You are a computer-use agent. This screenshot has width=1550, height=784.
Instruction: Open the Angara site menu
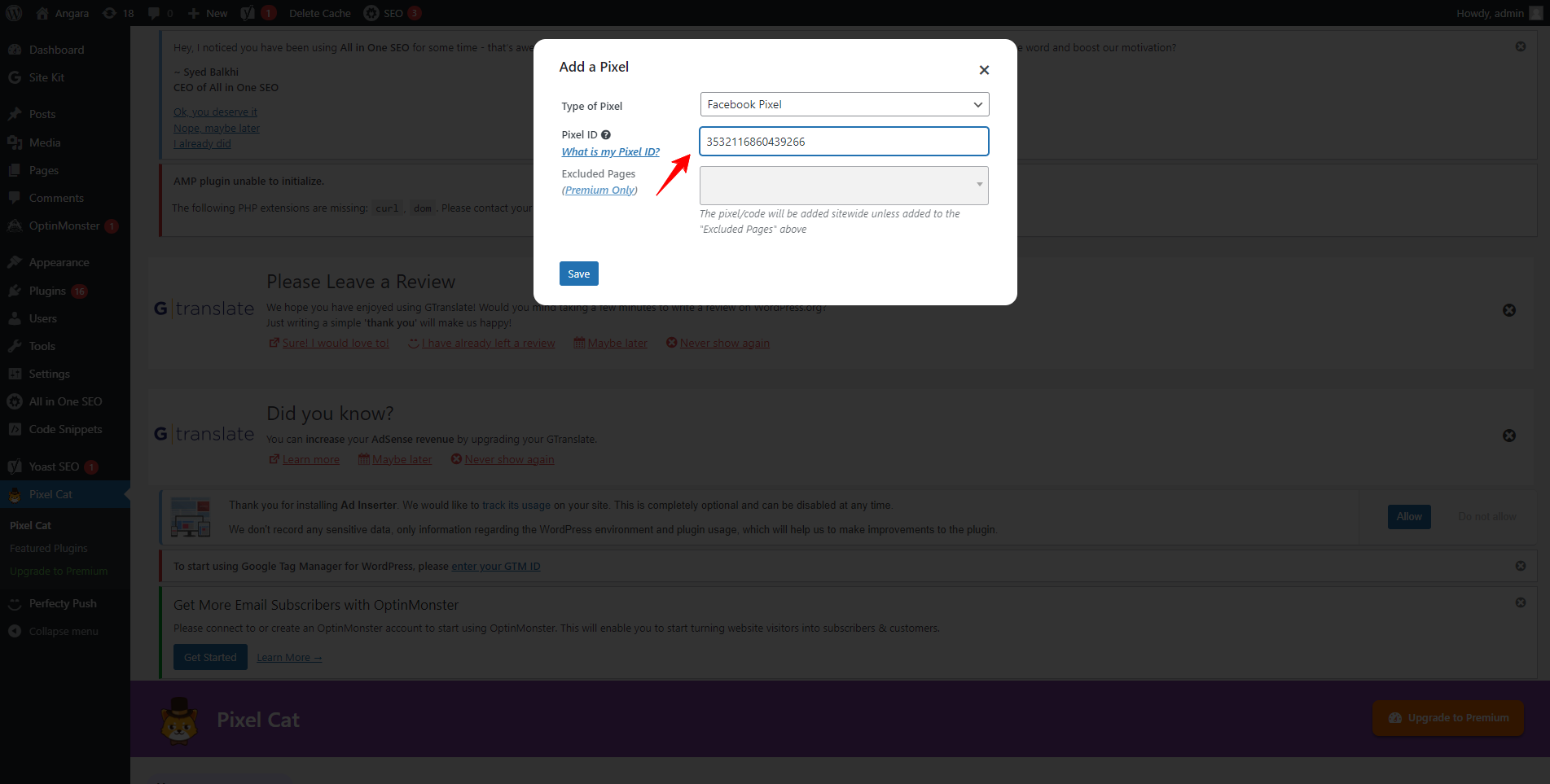(x=63, y=13)
